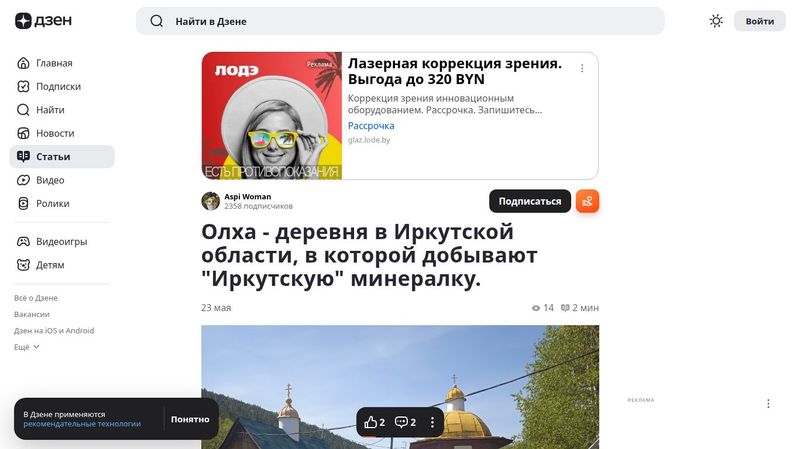Click the search magnifier icon in search bar
The width and height of the screenshot is (800, 449).
point(157,21)
